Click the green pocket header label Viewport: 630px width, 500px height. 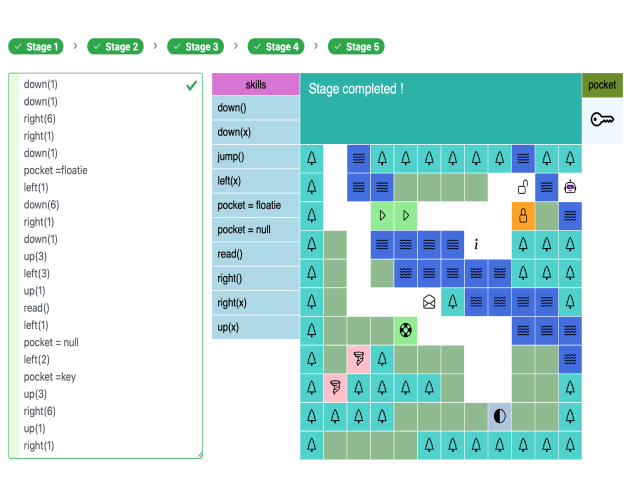pyautogui.click(x=602, y=85)
